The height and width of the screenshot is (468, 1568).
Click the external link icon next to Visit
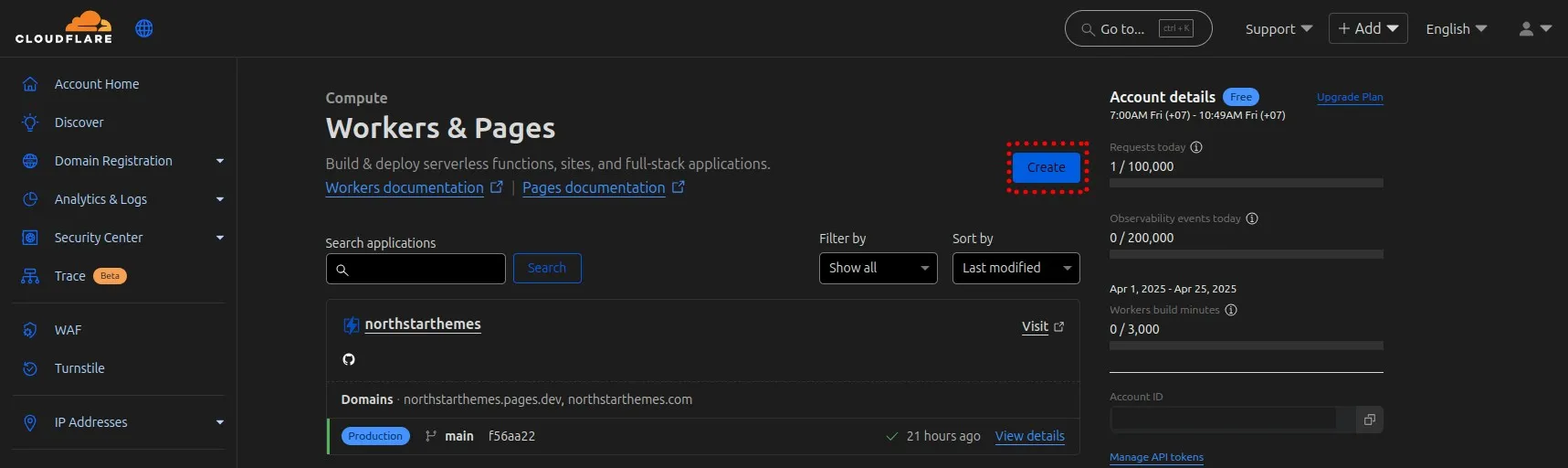pyautogui.click(x=1059, y=326)
